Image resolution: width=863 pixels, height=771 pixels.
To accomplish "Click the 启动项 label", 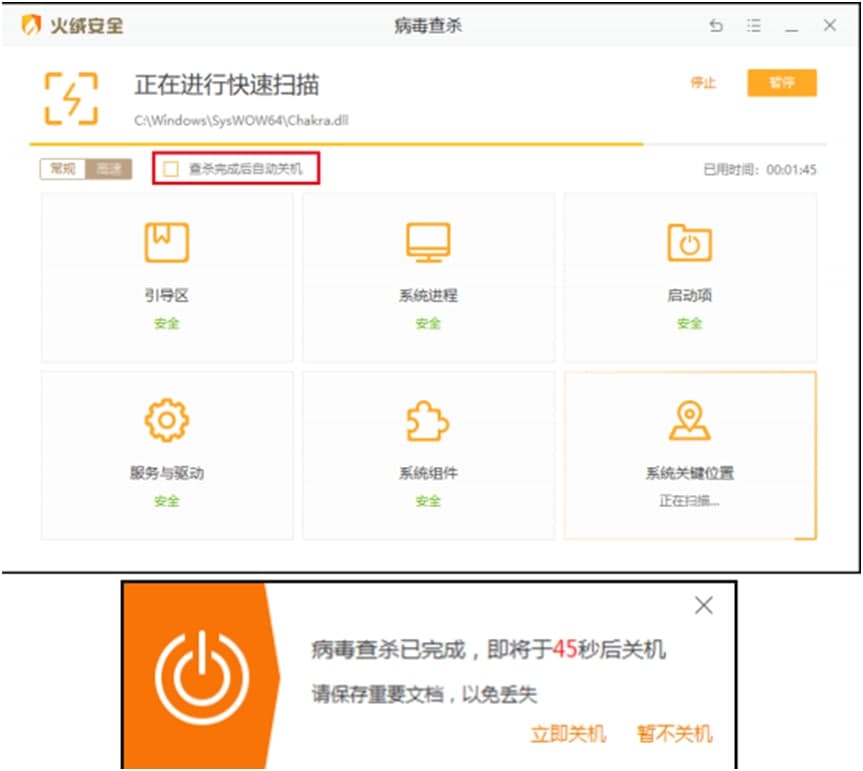I will click(690, 296).
